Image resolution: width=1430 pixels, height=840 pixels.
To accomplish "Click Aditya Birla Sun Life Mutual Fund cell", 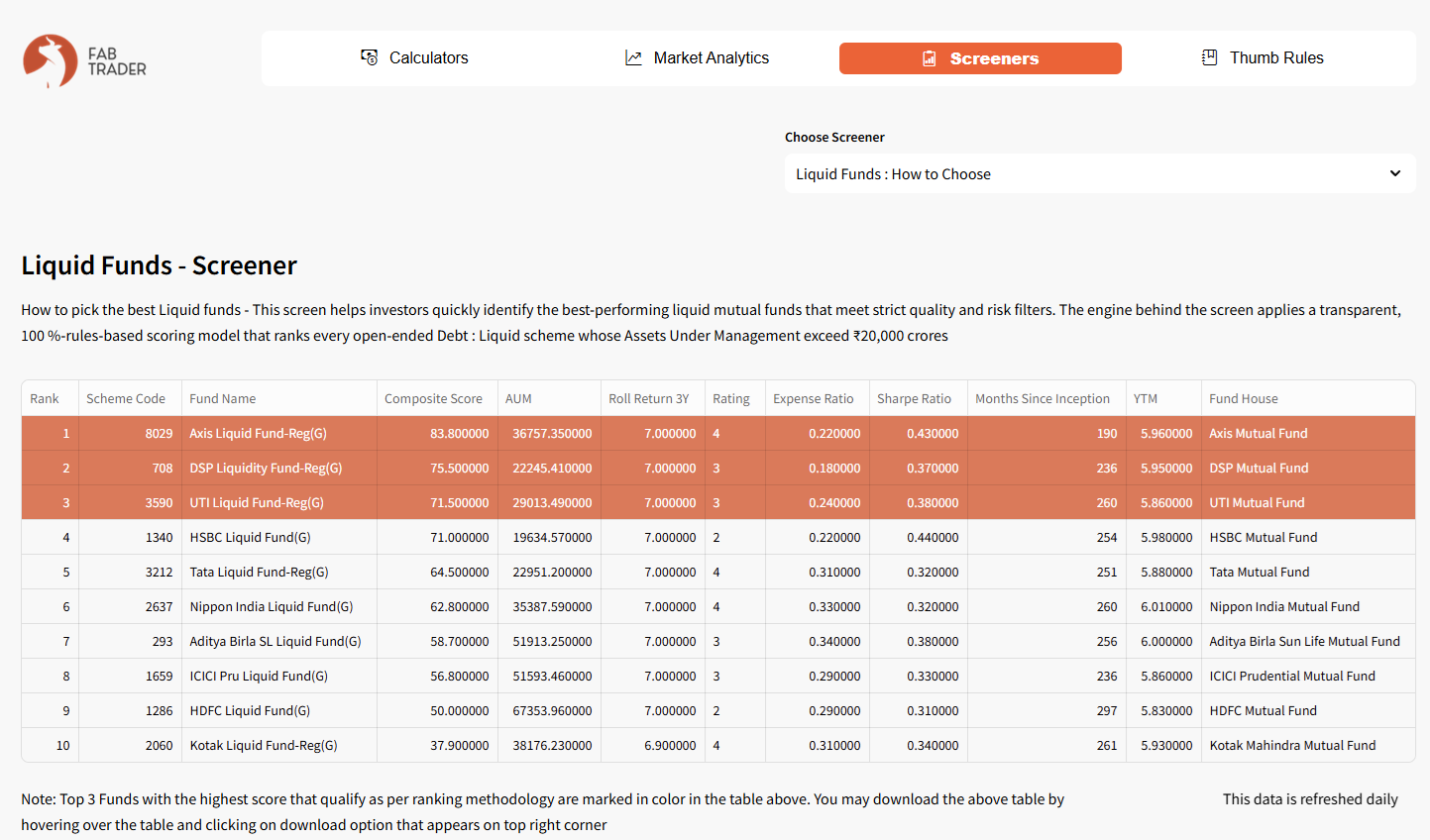I will (1308, 641).
